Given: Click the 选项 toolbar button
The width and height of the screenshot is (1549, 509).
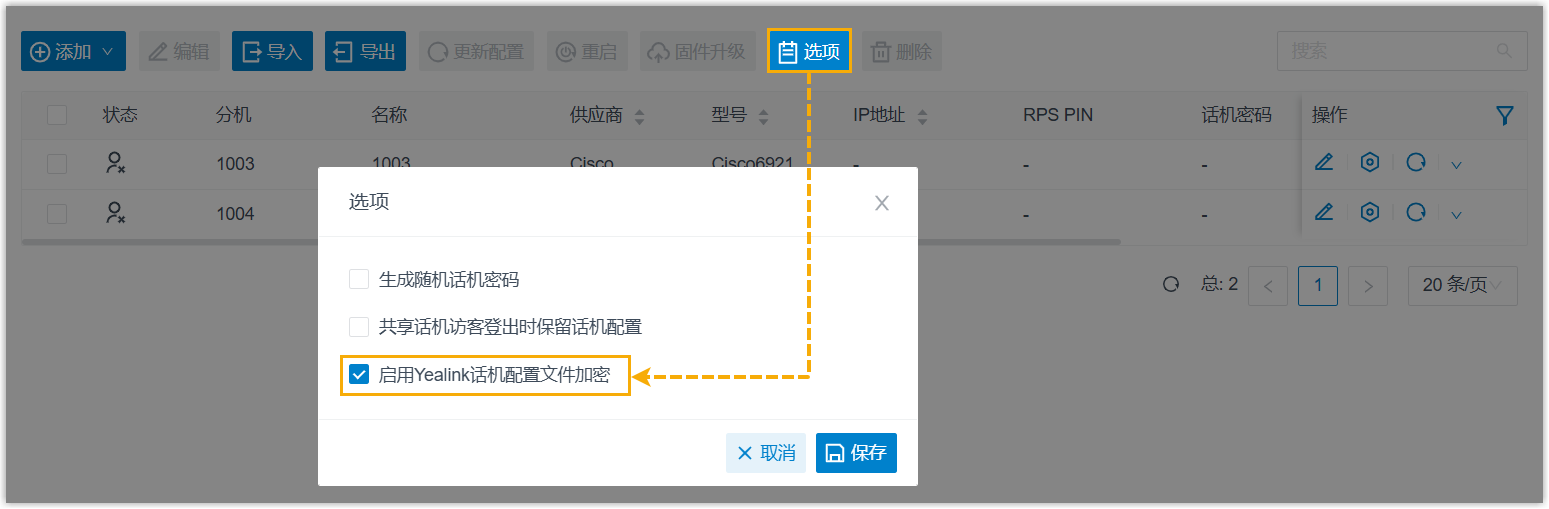Looking at the screenshot, I should (809, 51).
